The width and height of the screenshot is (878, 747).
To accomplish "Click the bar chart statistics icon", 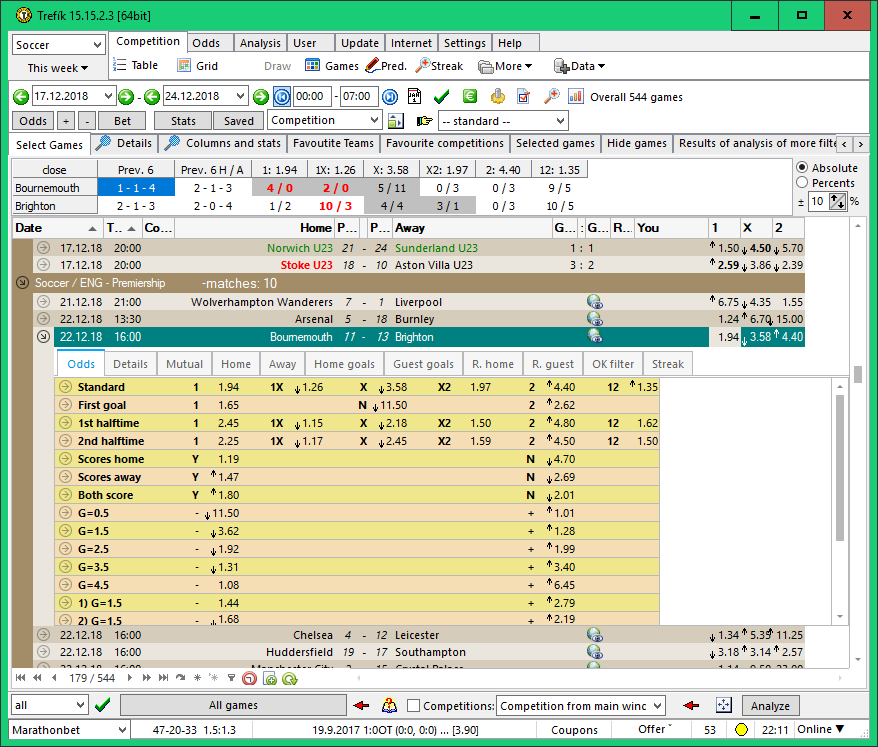I will pos(576,97).
